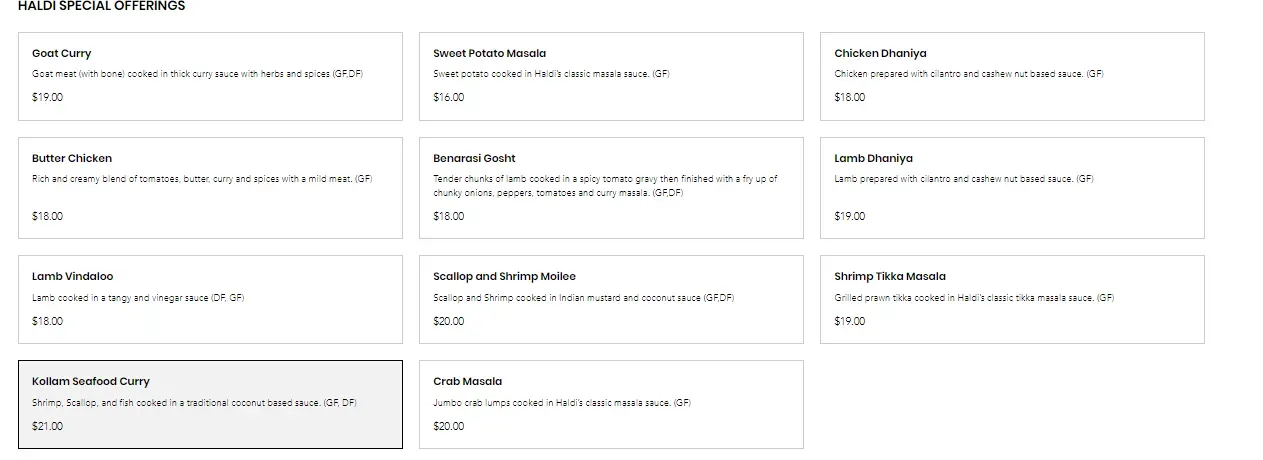Select the Crab Masala item title

pos(467,381)
